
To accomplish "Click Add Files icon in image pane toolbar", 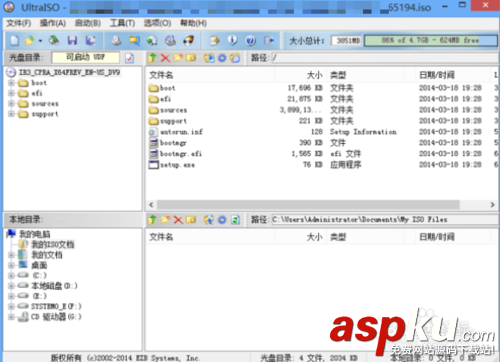I will click(x=209, y=58).
